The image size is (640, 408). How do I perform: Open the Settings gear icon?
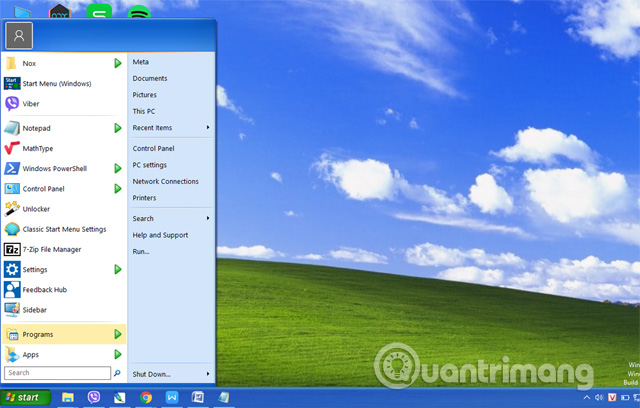click(12, 269)
